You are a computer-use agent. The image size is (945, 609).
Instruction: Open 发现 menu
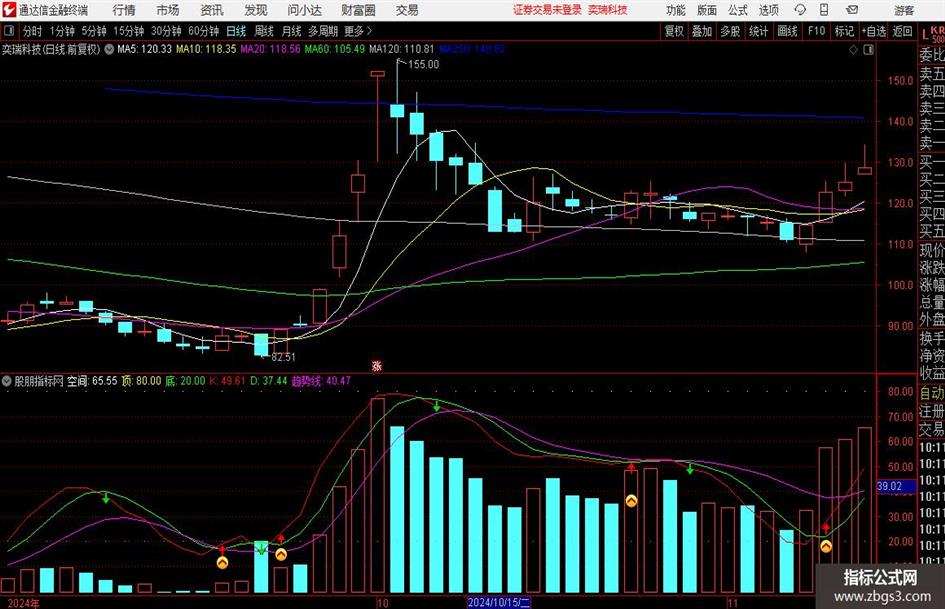tap(256, 10)
